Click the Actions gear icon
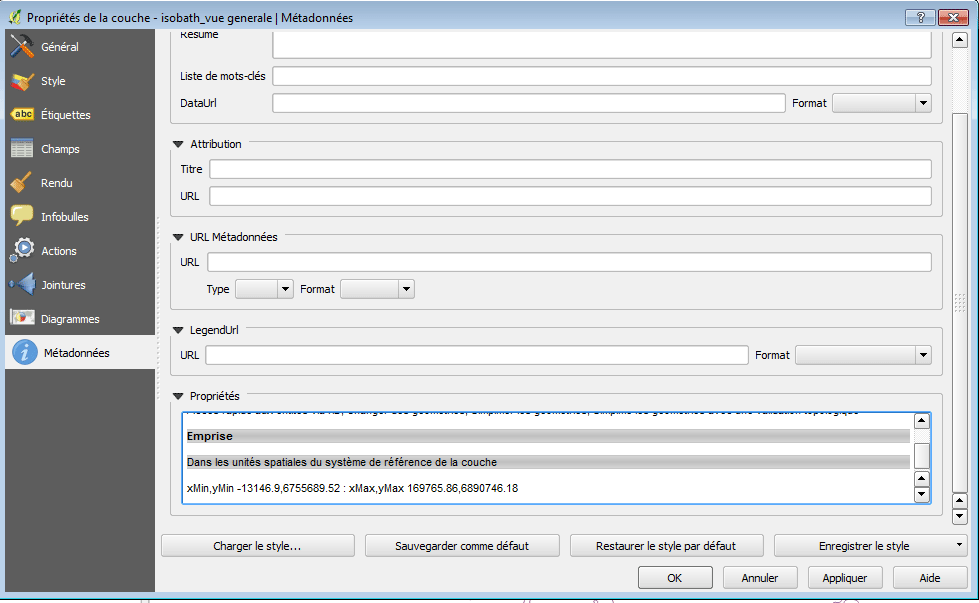Image resolution: width=979 pixels, height=603 pixels. tap(22, 251)
